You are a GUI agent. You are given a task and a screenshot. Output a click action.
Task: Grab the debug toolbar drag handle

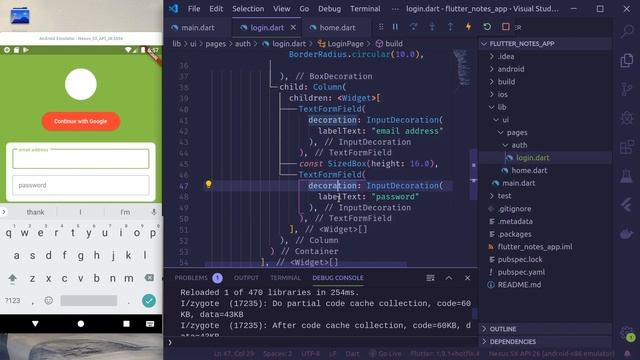(381, 27)
